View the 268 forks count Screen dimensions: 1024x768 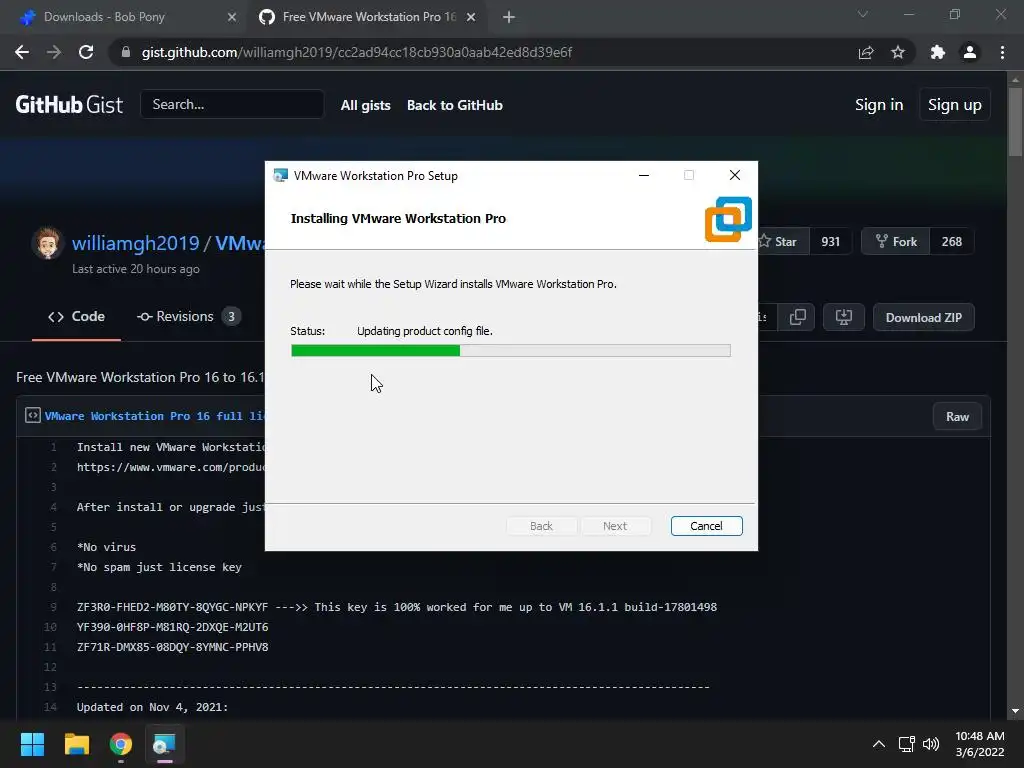tap(952, 242)
